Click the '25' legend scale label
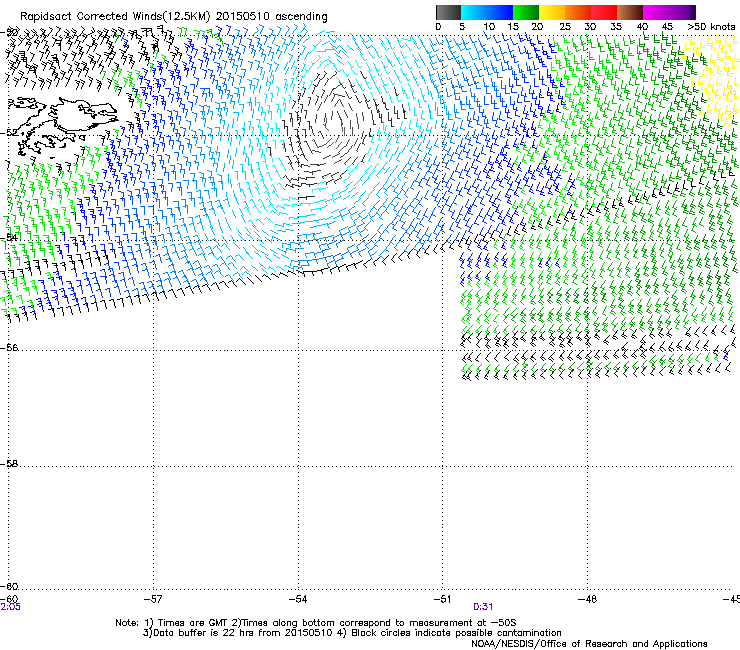740x650 pixels. 565,27
